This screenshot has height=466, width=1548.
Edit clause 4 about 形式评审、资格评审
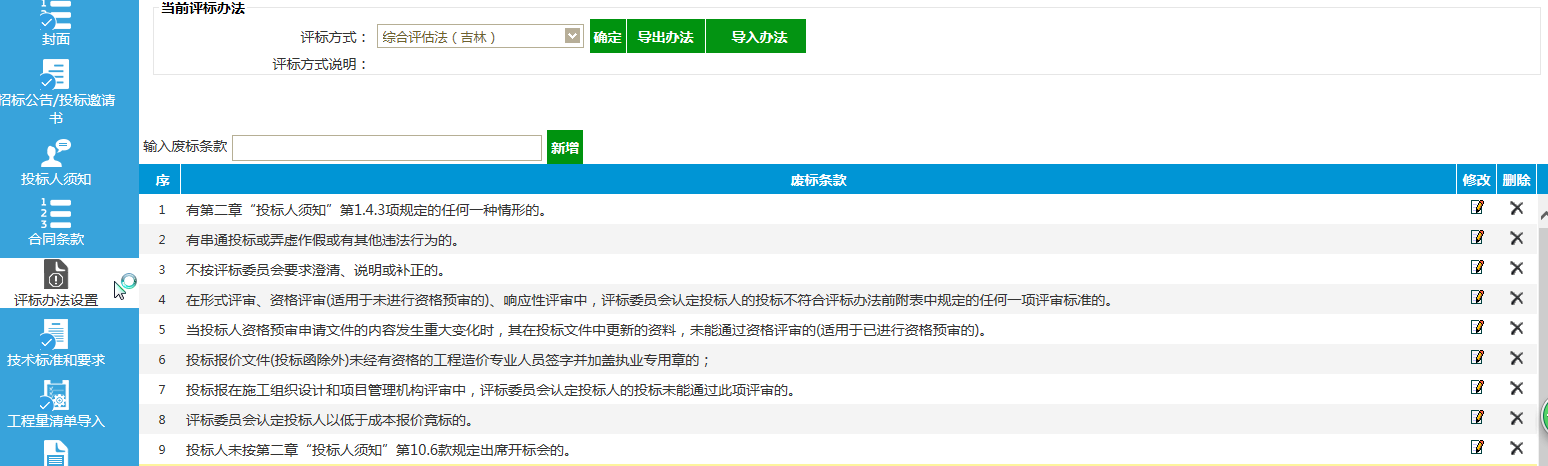pos(1477,298)
